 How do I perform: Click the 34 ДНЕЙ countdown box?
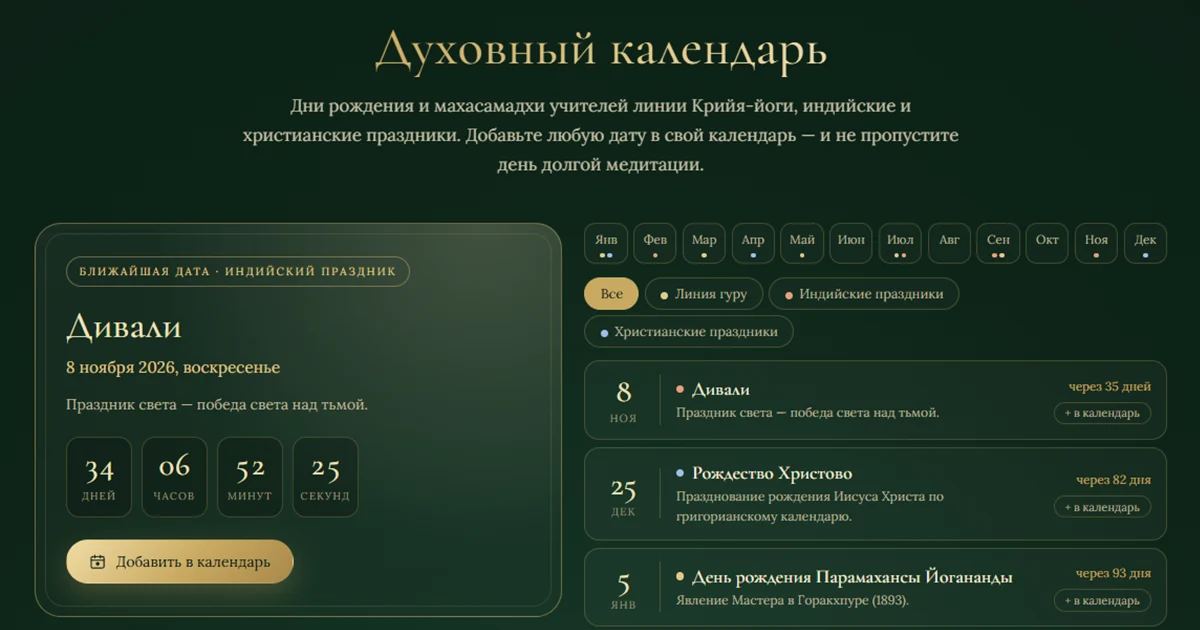[x=99, y=477]
